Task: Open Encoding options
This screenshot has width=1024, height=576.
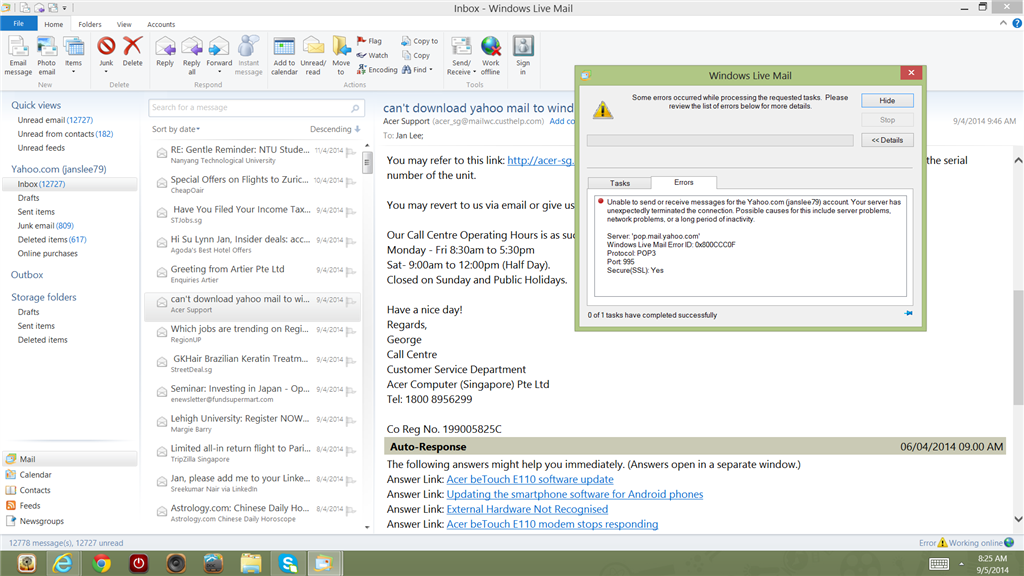Action: (377, 70)
